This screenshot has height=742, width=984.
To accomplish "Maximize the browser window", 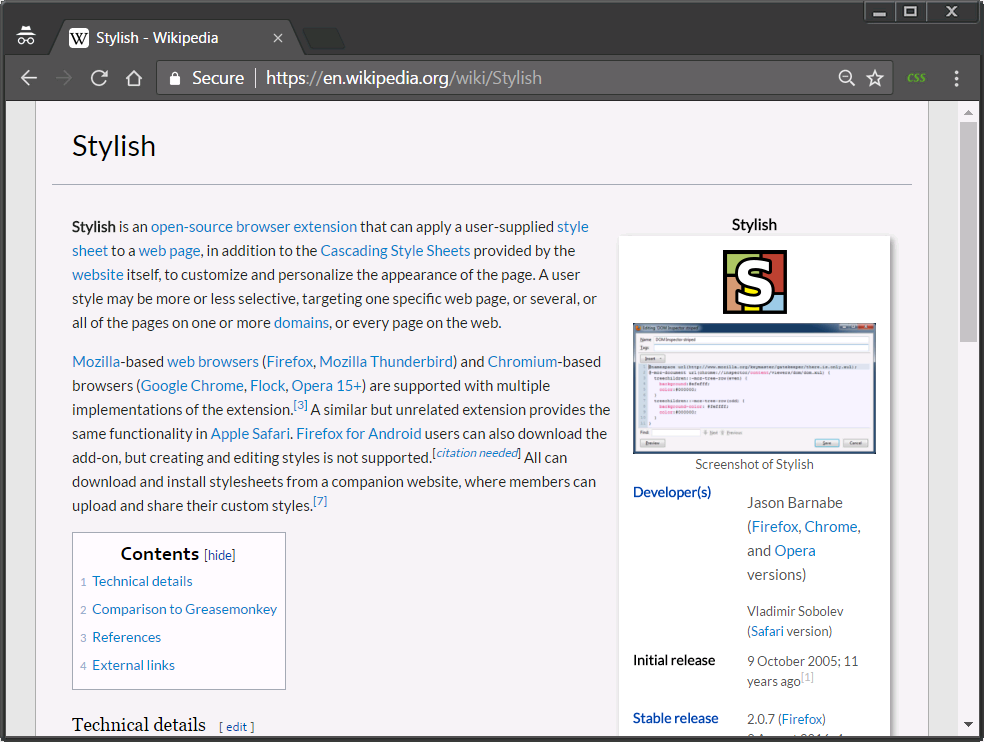I will click(x=911, y=12).
